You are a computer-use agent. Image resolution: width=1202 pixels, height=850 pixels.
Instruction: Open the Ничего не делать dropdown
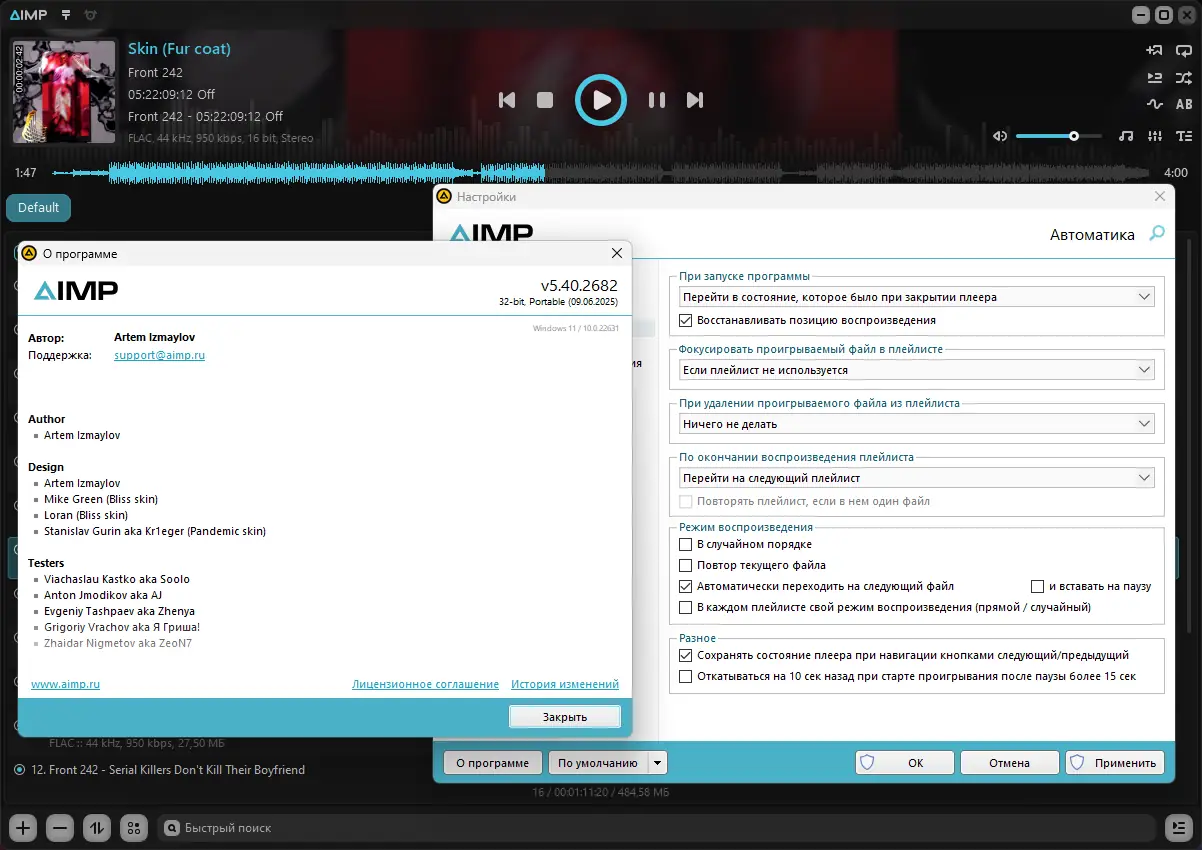point(916,424)
